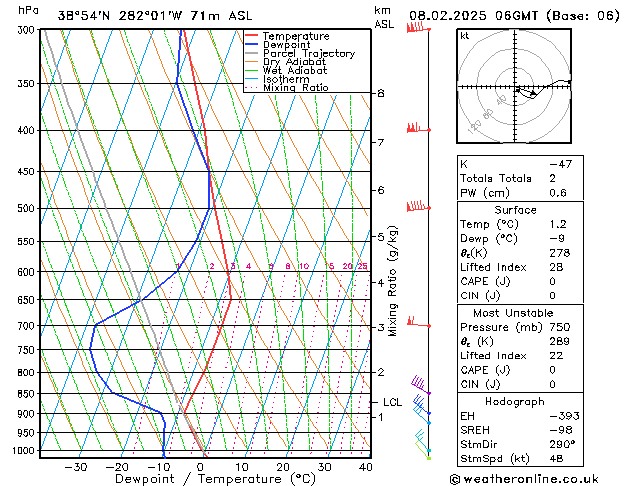Click the surface theta-e value 278
629x486 pixels.
point(560,253)
